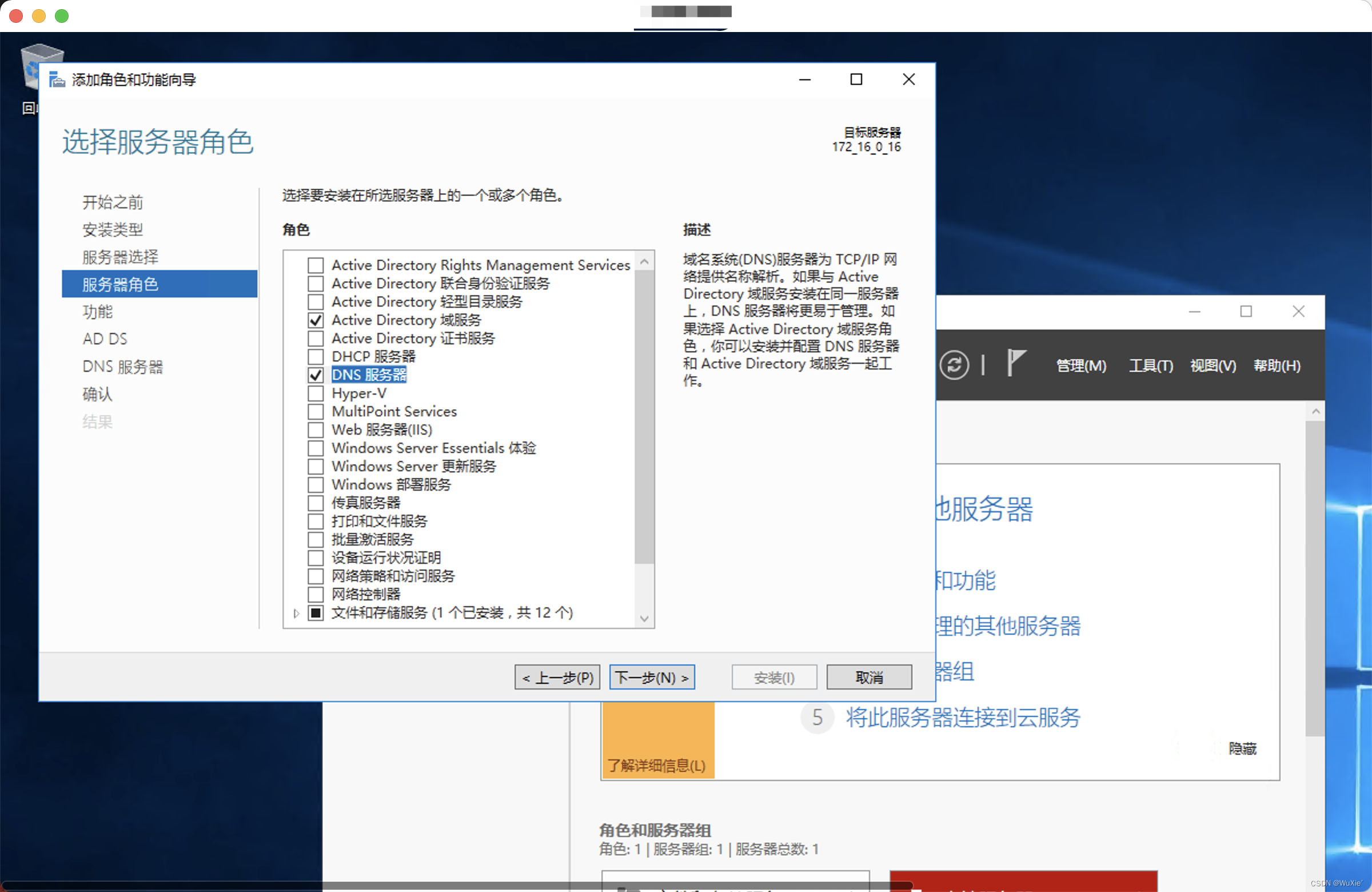This screenshot has height=892, width=1372.
Task: Check 网络策略和访问服务 role
Action: coord(316,576)
